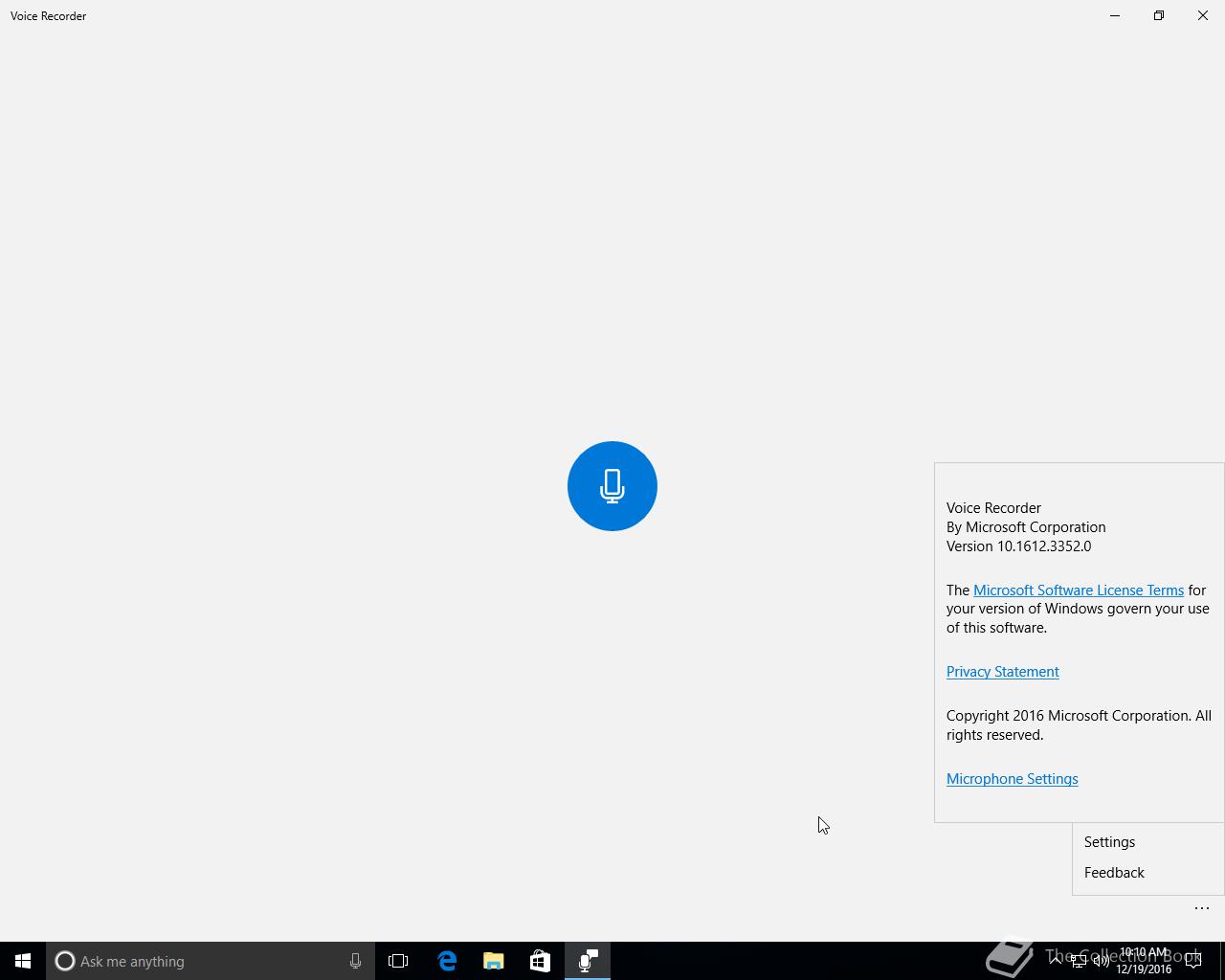Open the network icon in system tray
The image size is (1225, 980).
[x=1079, y=961]
